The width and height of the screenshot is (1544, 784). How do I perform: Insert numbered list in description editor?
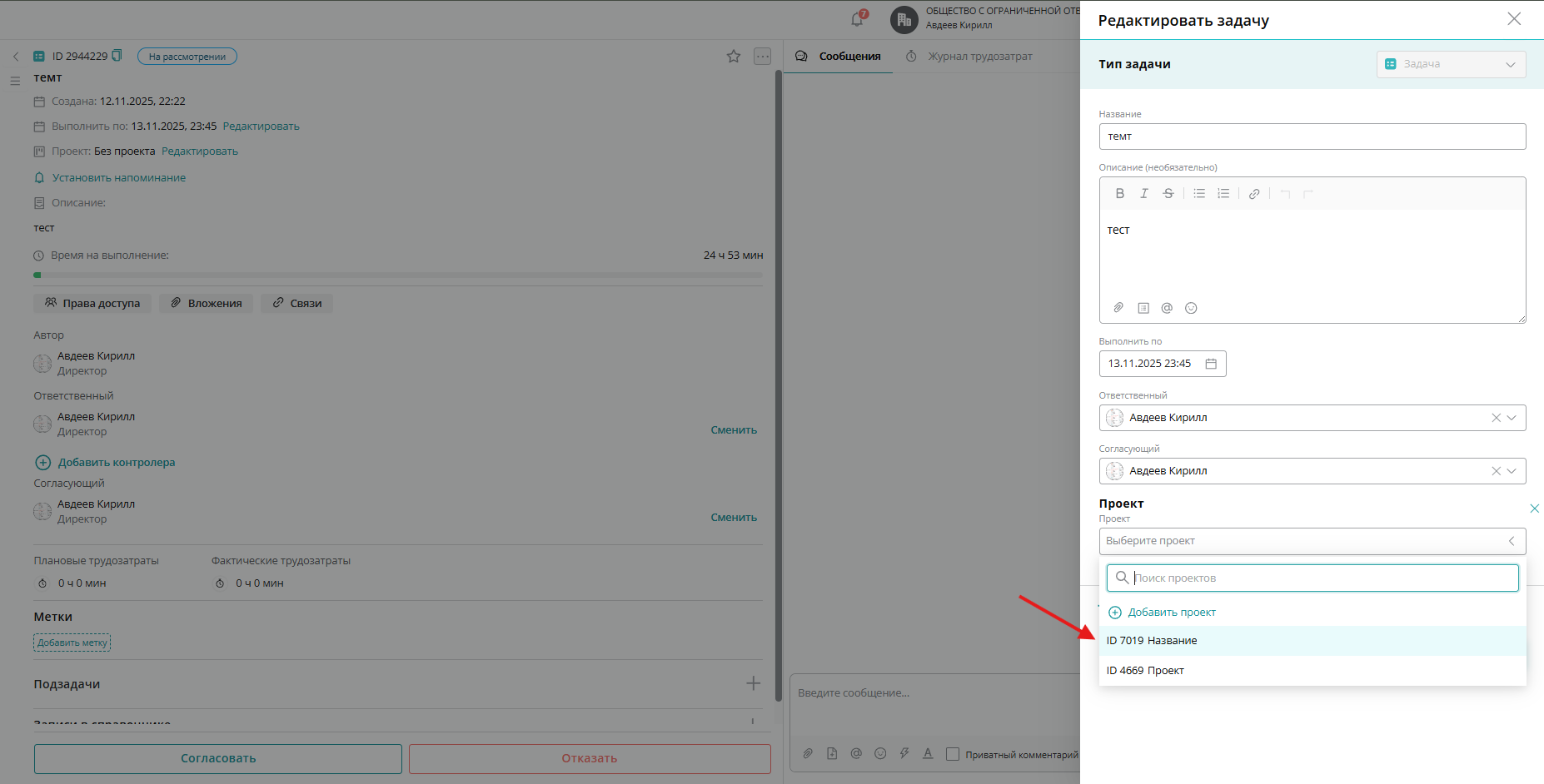1223,194
